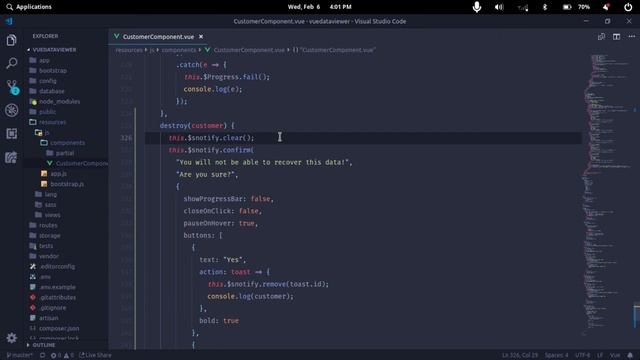Open the .env file
The height and width of the screenshot is (360, 640).
(45, 277)
